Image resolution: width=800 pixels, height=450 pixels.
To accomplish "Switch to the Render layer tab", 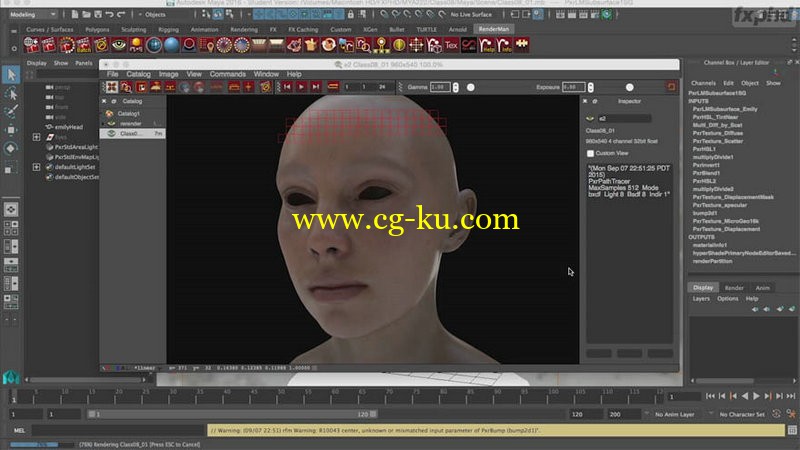I will pyautogui.click(x=734, y=288).
